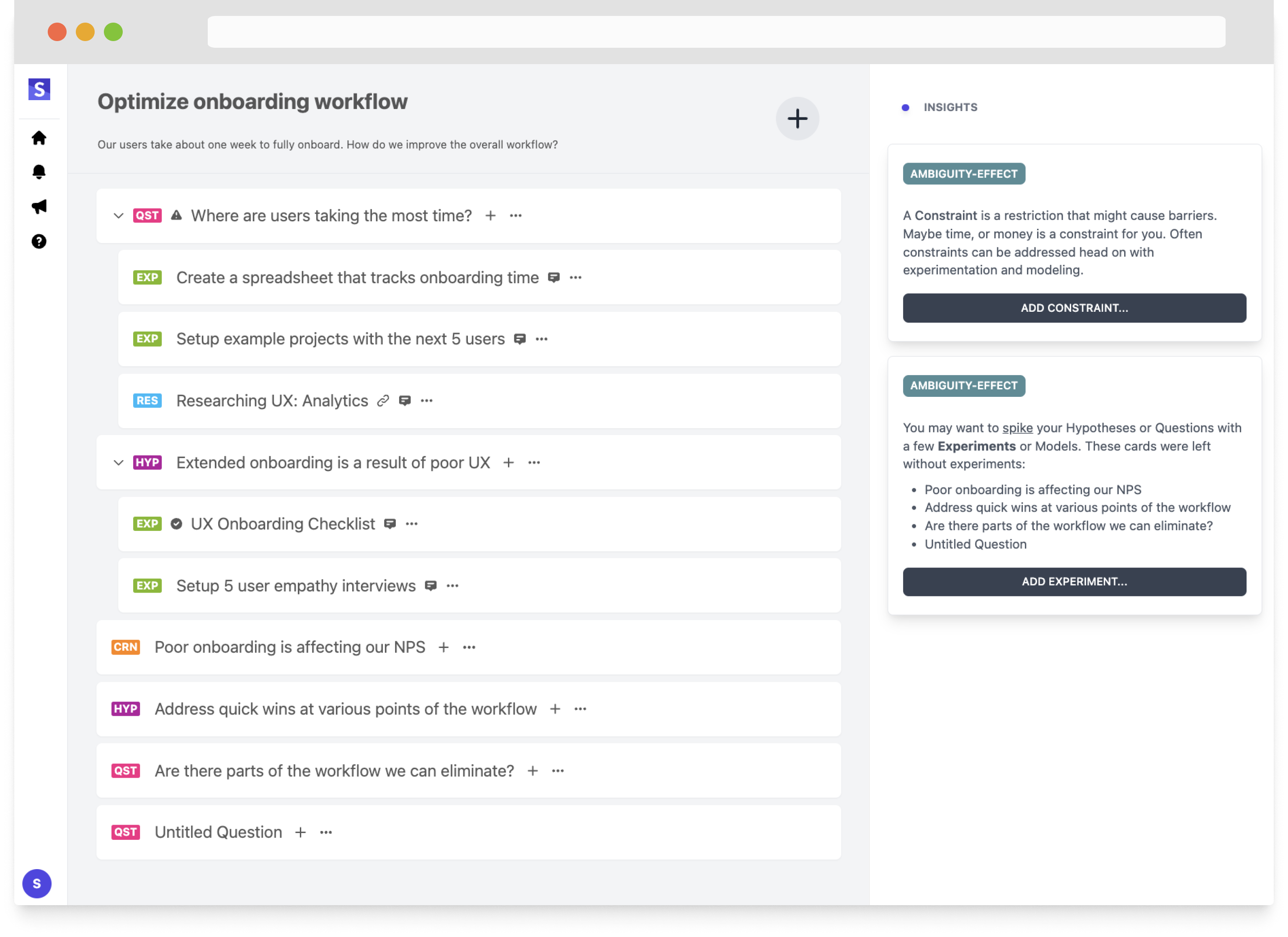Click AMBIGUITY-EFFECT tag above spike text

[x=964, y=386]
